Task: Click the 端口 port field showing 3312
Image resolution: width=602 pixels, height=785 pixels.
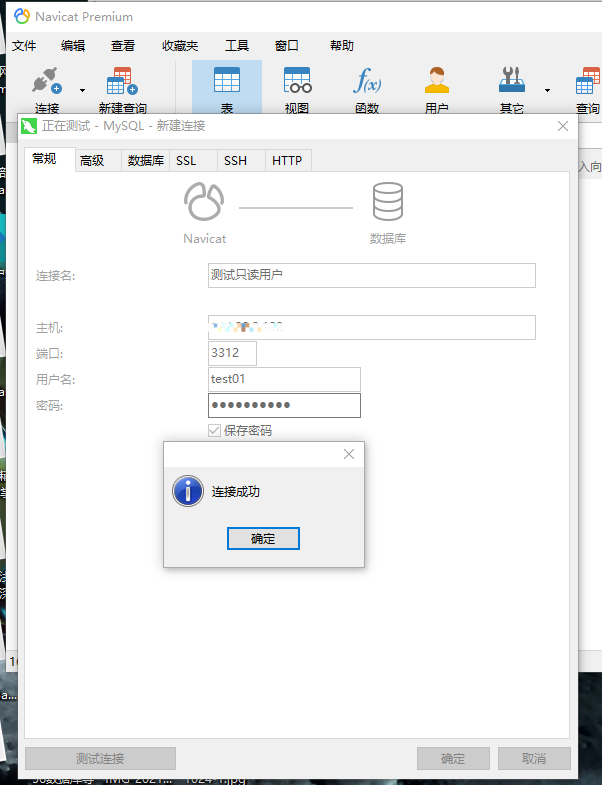Action: pos(232,353)
